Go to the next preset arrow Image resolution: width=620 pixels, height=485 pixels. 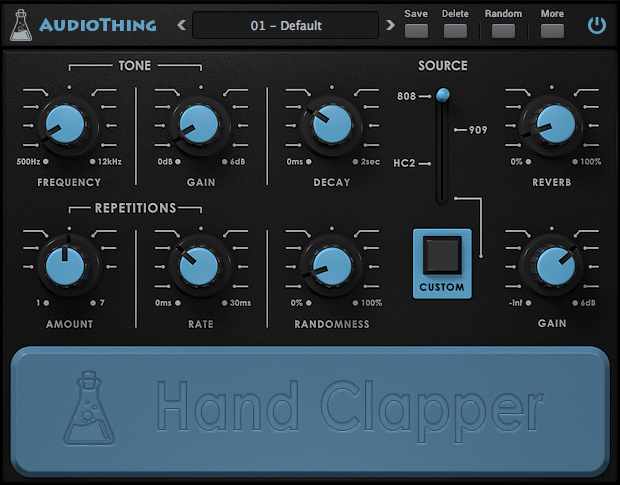(390, 25)
